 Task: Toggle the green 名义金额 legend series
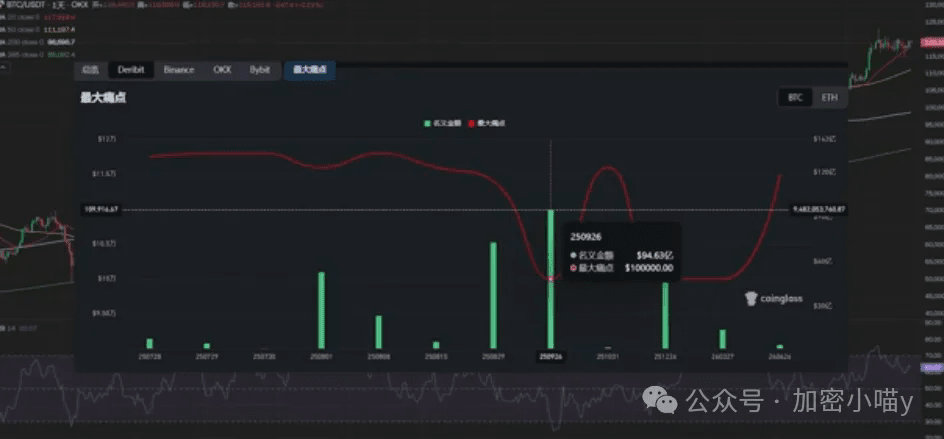click(x=440, y=123)
